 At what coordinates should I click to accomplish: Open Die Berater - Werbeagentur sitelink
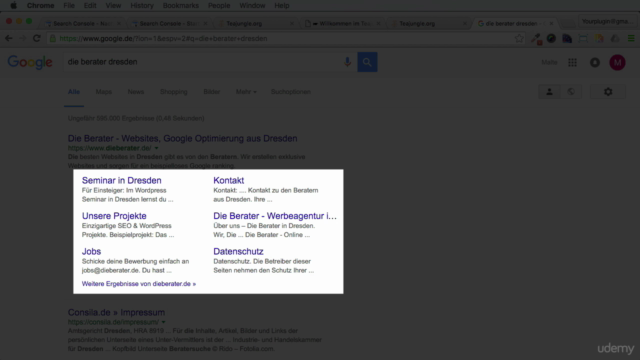[275, 216]
